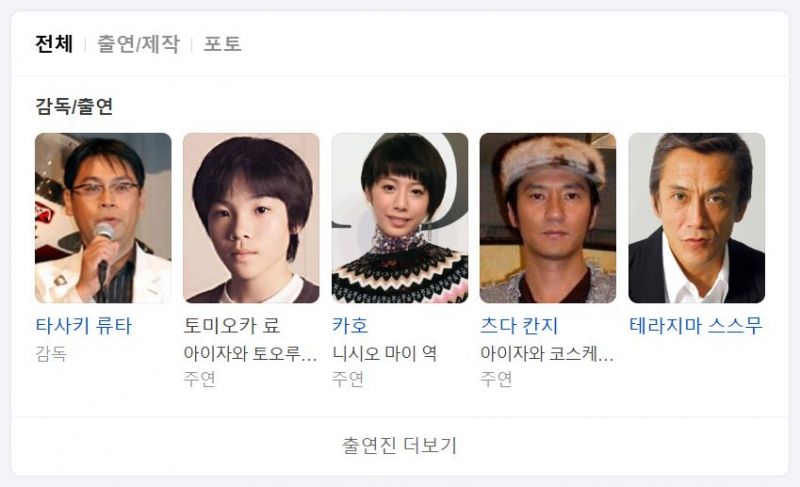Open 테라지마 스스무's portrait photo
The image size is (800, 487).
[696, 218]
